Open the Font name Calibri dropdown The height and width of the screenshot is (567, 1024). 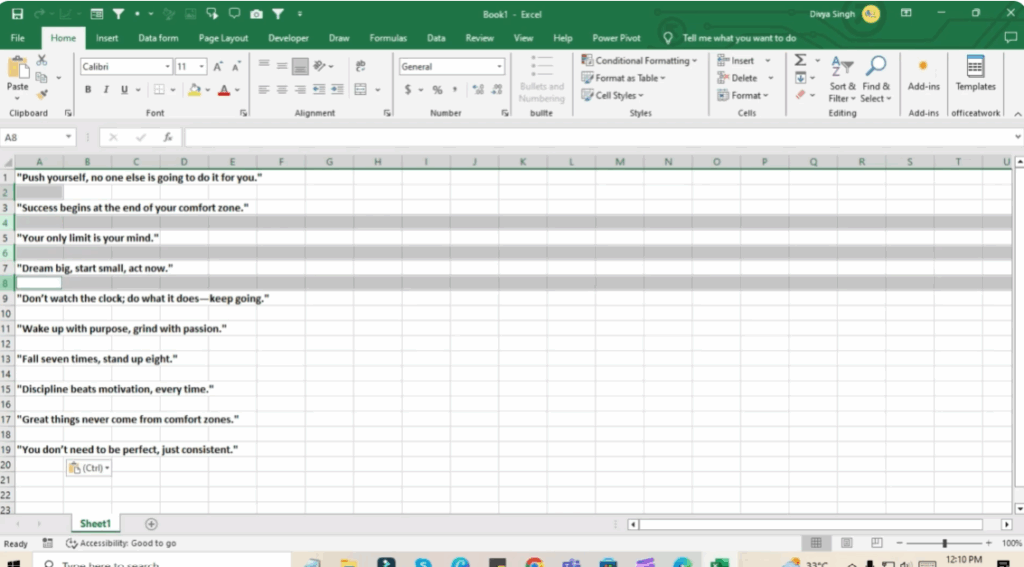(x=167, y=67)
